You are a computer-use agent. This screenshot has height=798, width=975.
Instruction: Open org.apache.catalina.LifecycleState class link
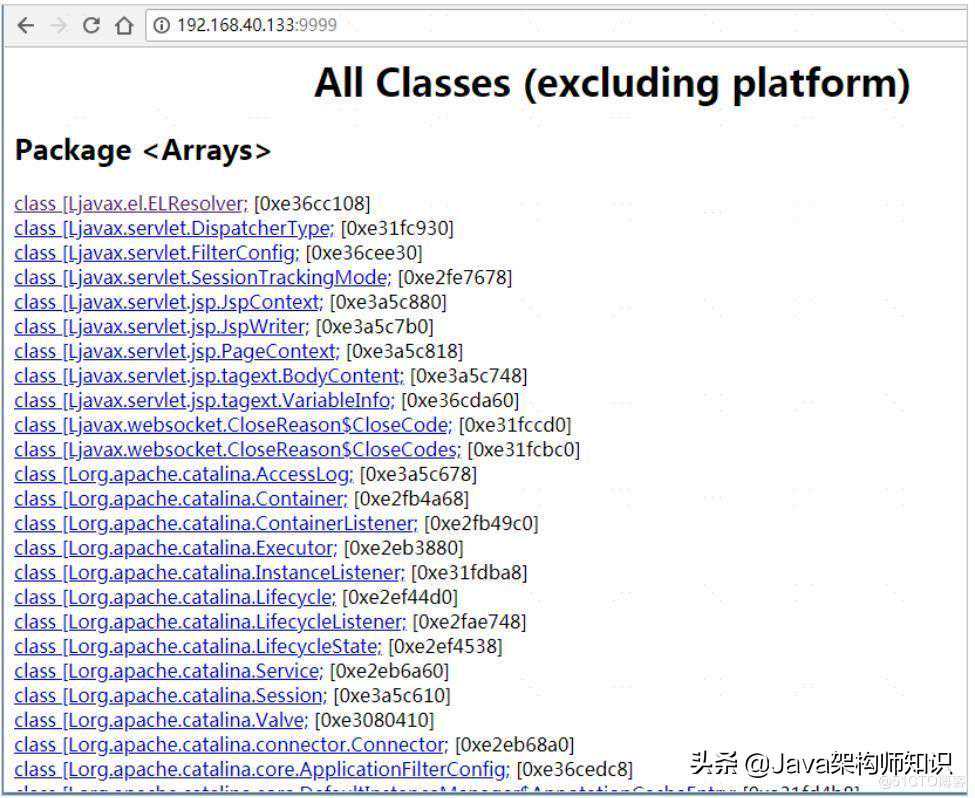[196, 646]
